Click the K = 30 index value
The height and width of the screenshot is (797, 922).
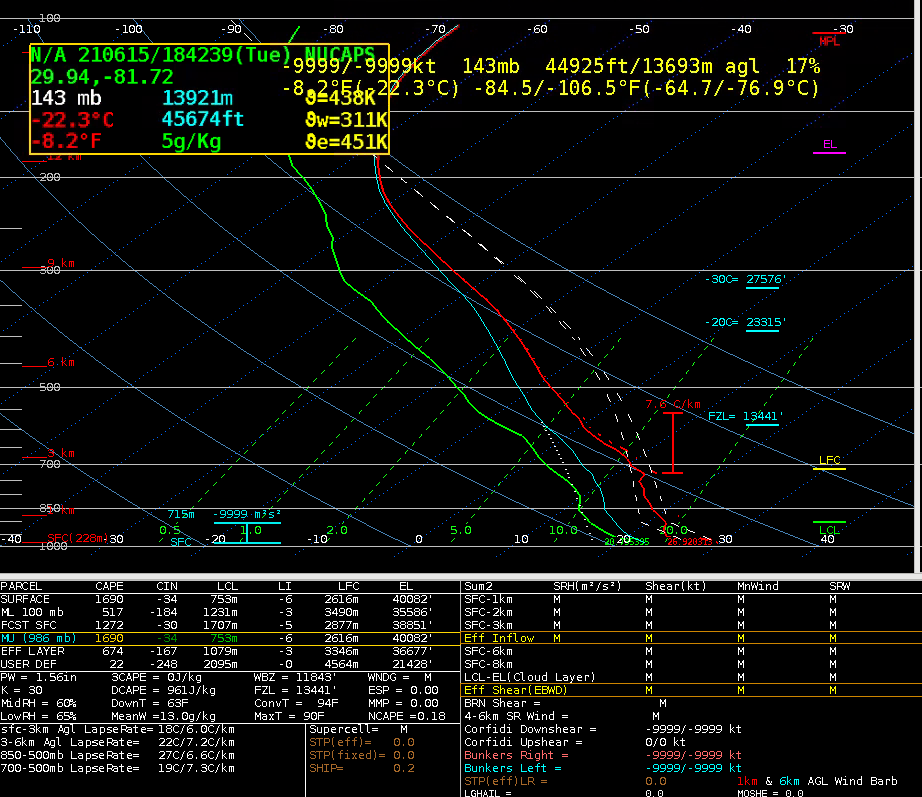pos(22,691)
